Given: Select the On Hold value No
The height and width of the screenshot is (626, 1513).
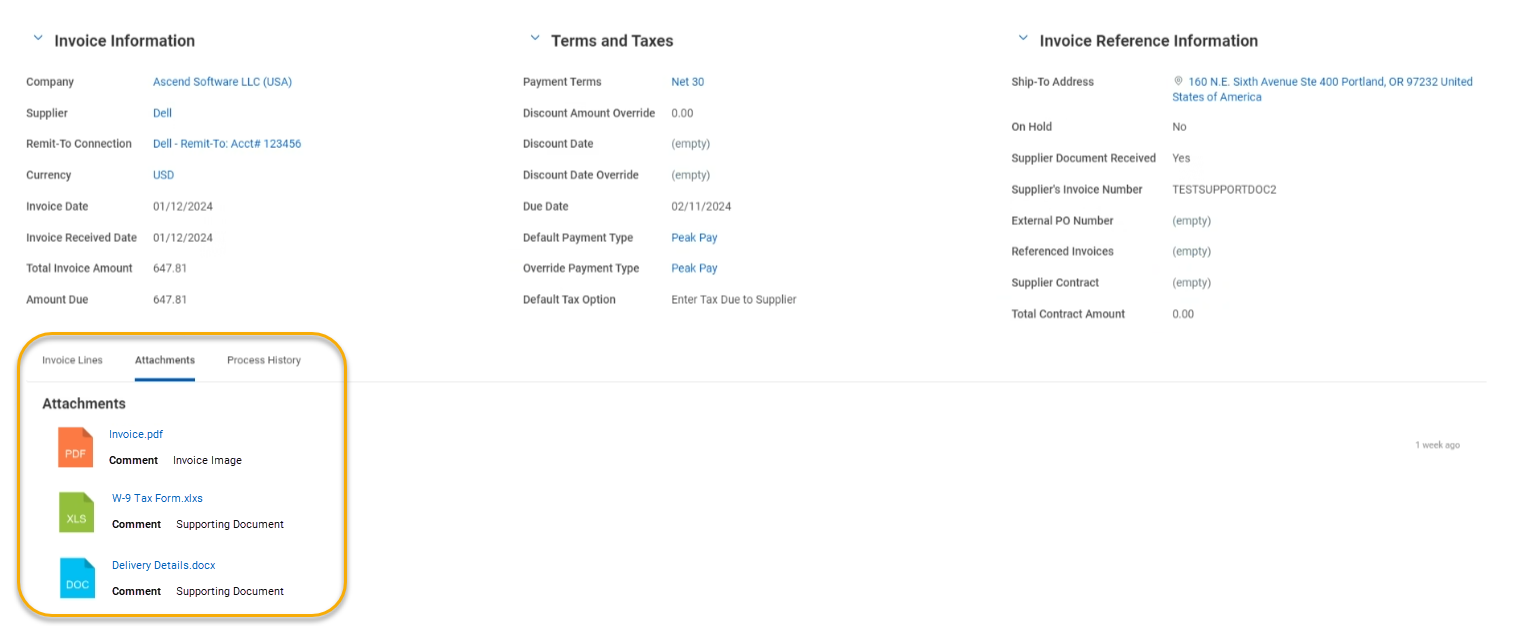Looking at the screenshot, I should click(1179, 127).
